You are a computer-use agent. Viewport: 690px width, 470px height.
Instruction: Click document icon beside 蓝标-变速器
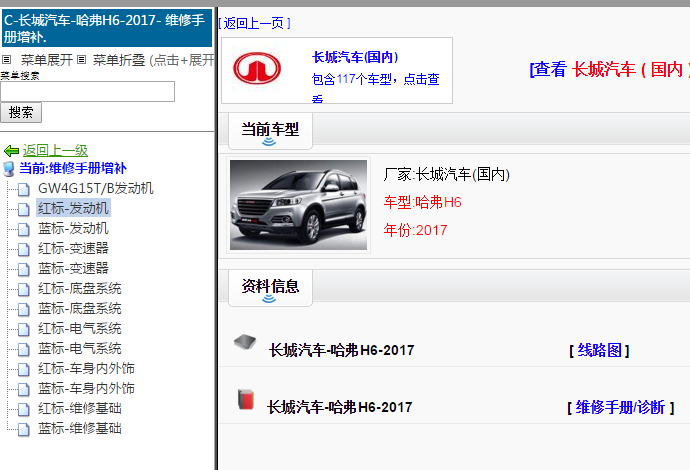[24, 269]
